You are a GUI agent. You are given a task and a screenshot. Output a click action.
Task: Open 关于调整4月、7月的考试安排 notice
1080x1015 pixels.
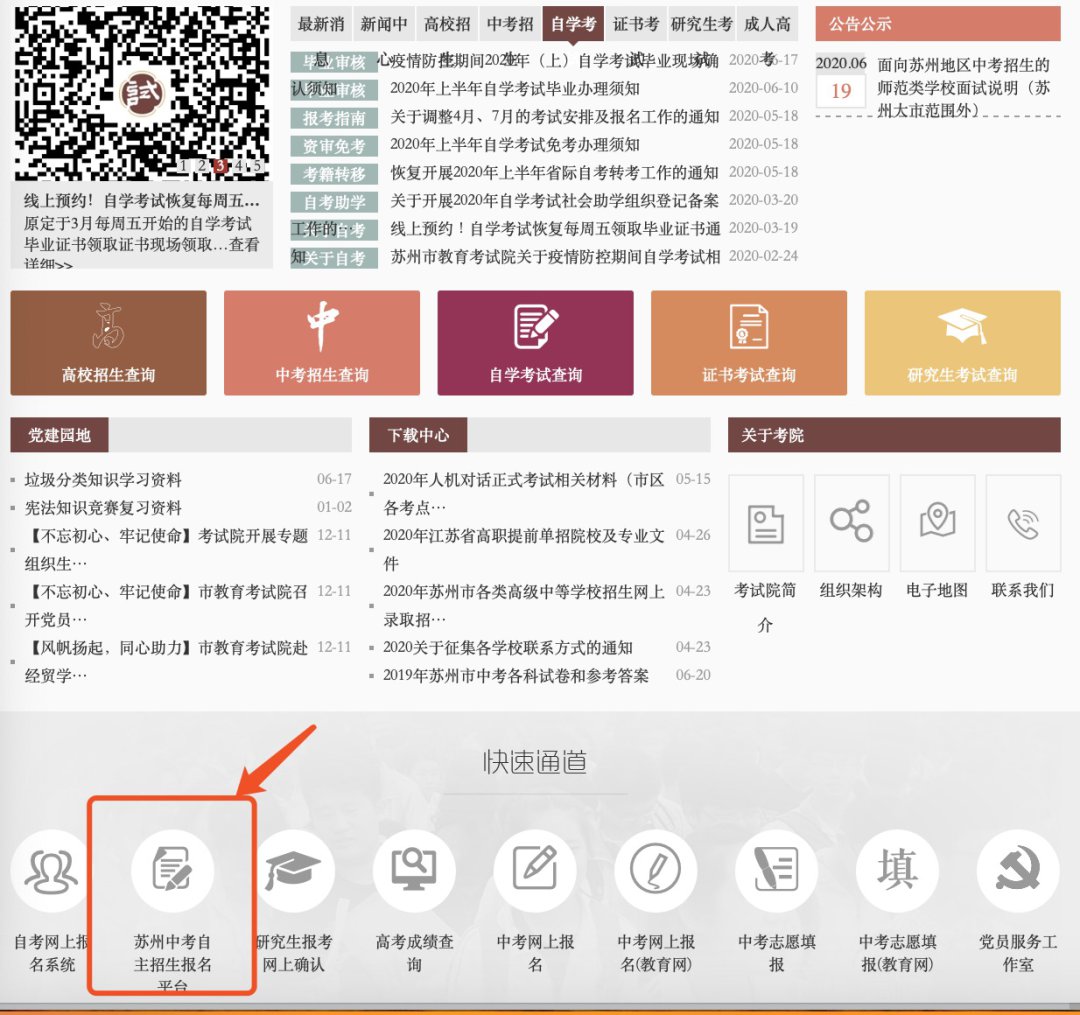(554, 116)
